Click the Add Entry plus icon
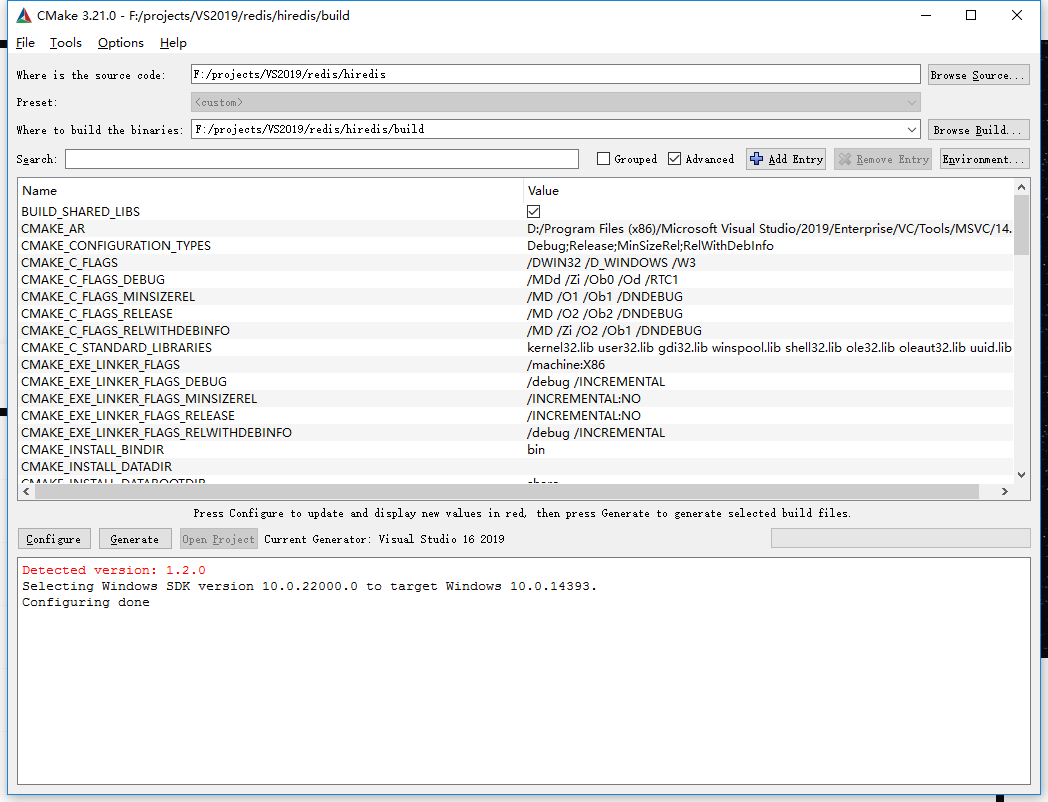 coord(757,159)
